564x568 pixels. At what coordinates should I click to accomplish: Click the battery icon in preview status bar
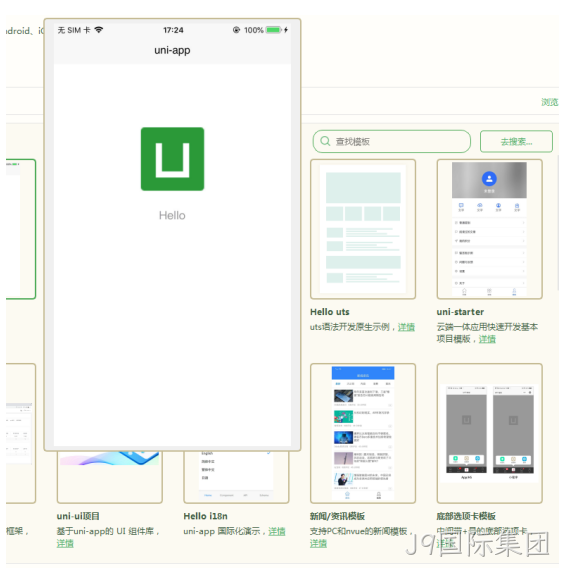pos(274,30)
